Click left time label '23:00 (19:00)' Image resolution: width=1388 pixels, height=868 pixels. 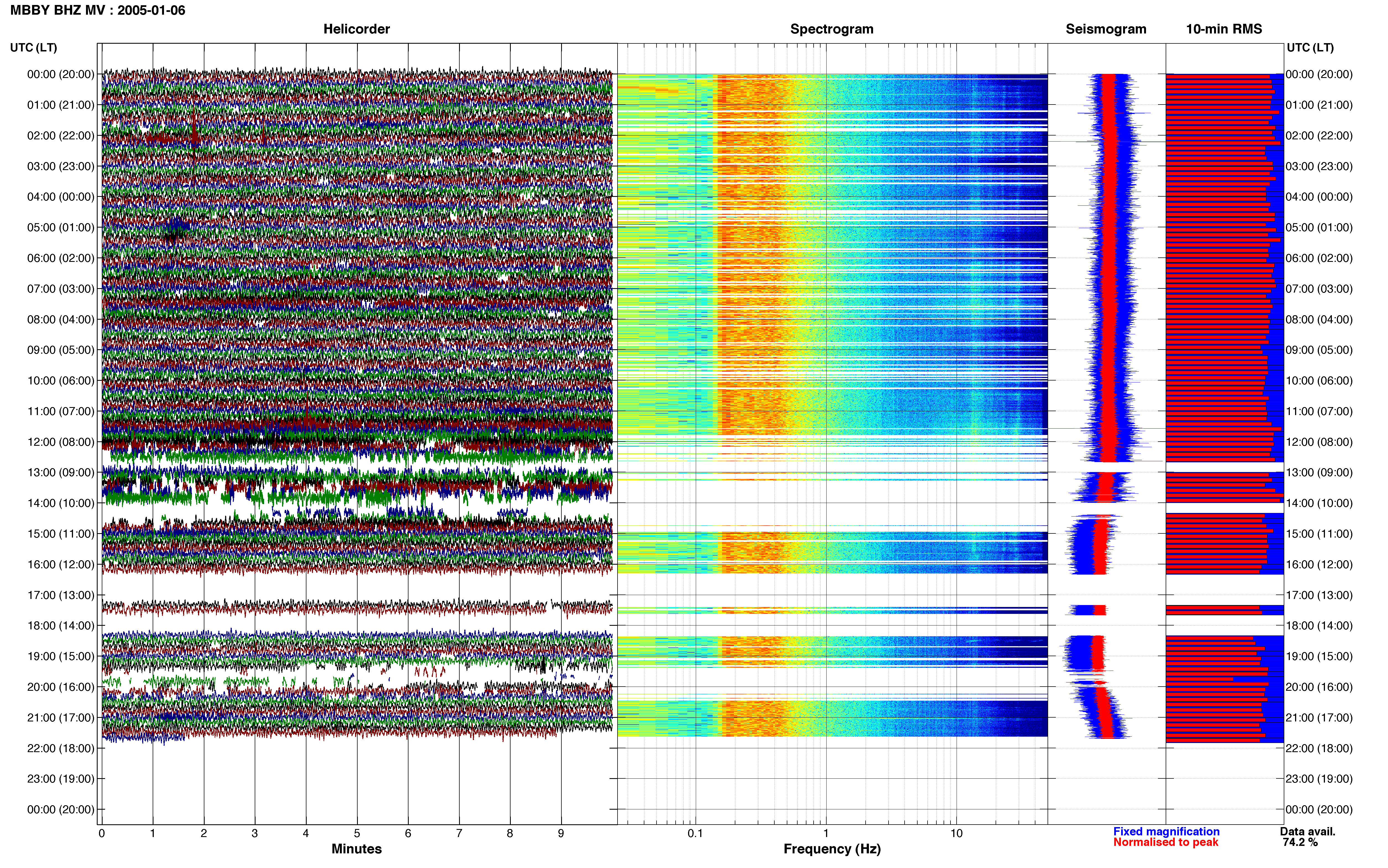(61, 778)
